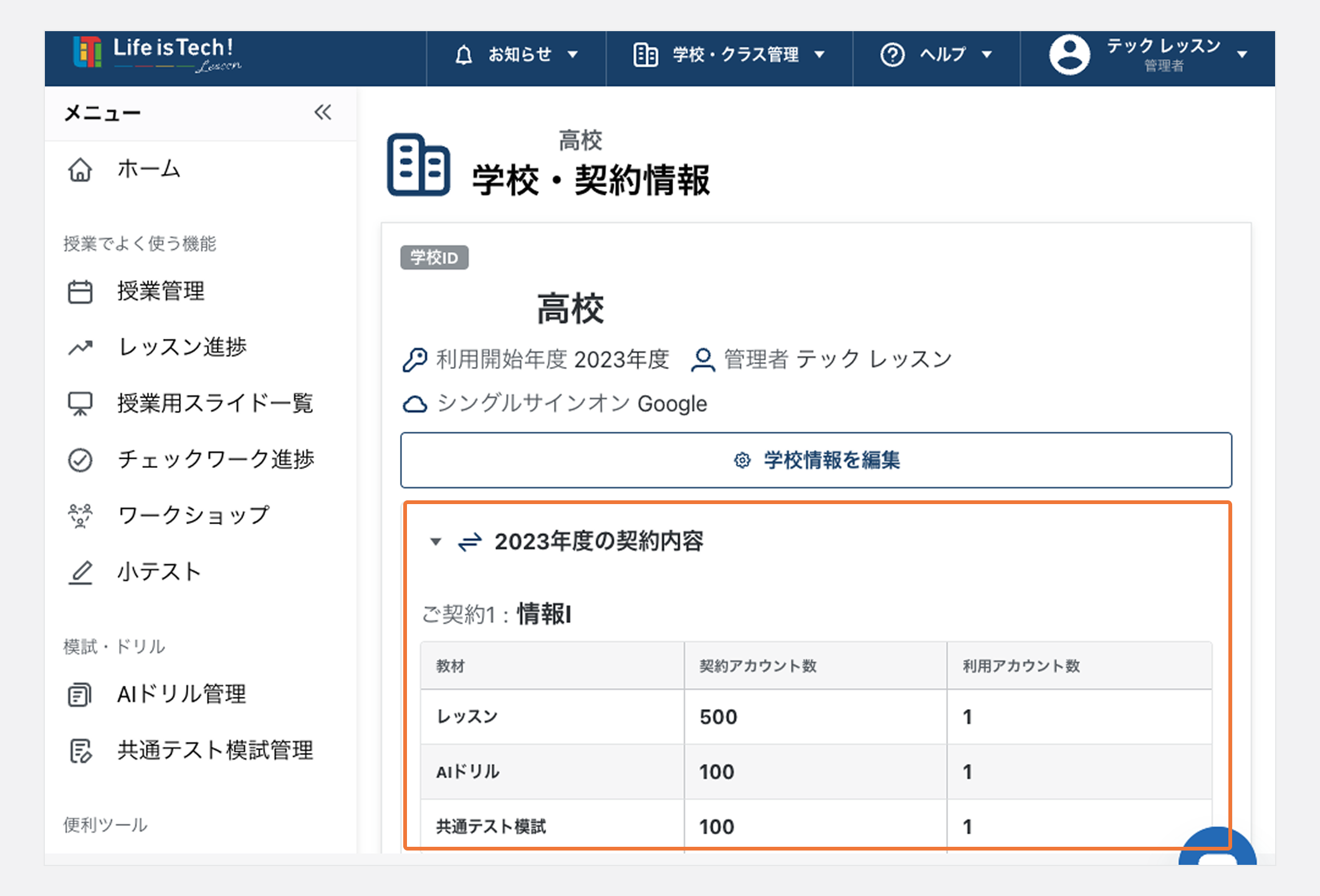Click the key icon beside 利用開始年度

415,360
